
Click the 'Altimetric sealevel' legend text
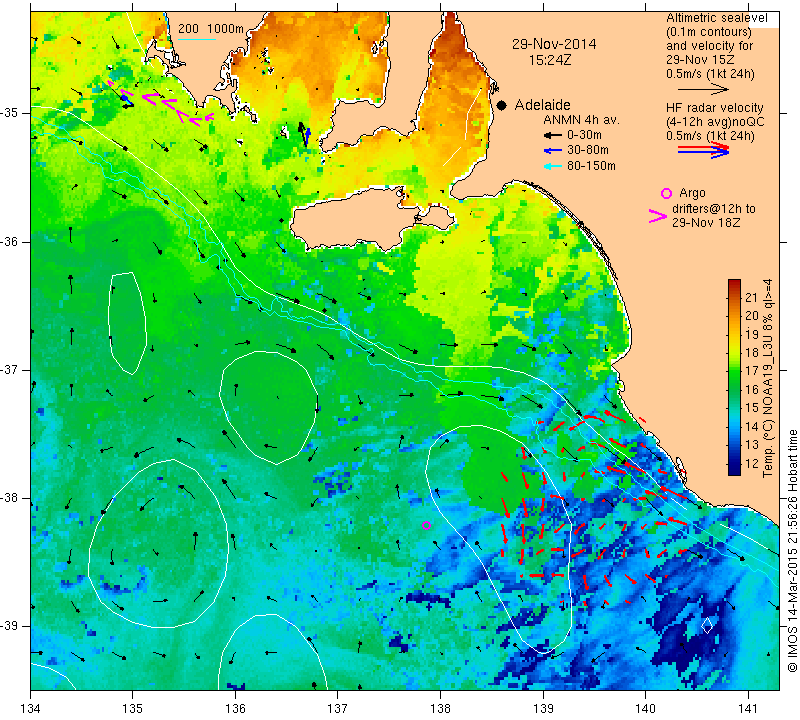click(x=717, y=18)
